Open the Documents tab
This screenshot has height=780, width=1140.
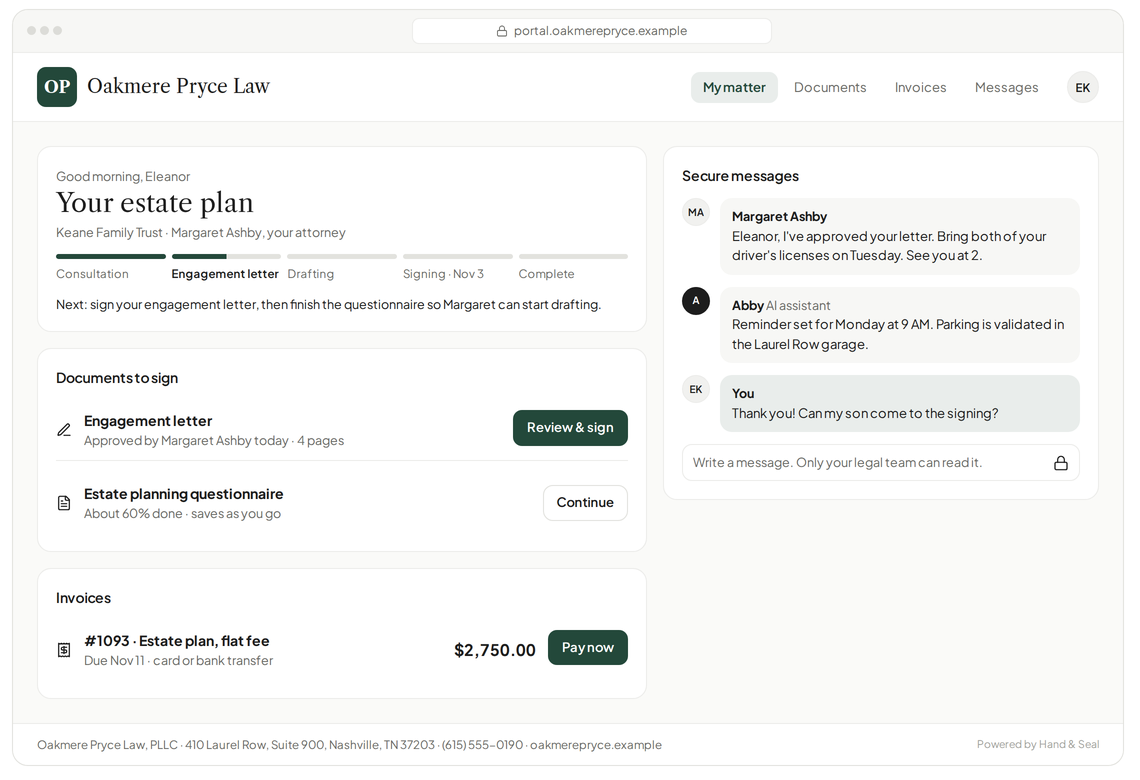[830, 87]
